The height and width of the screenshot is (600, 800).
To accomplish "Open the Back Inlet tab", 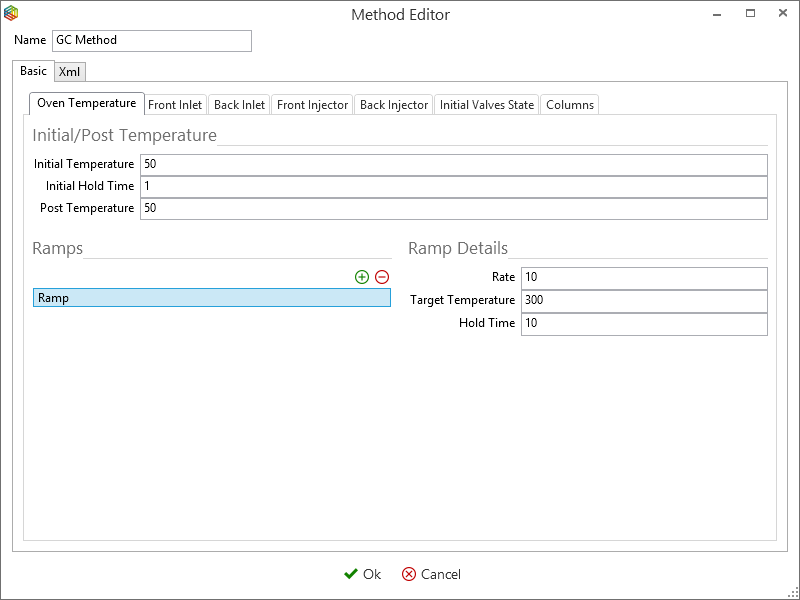I will click(x=239, y=105).
